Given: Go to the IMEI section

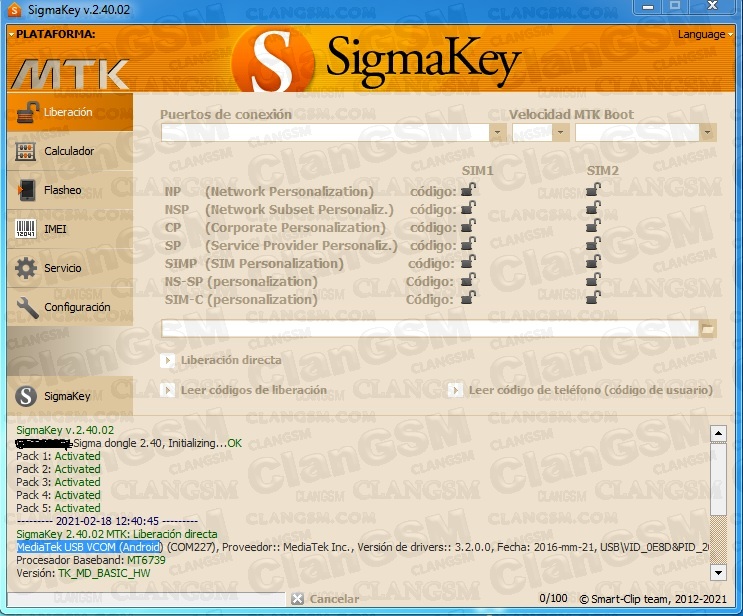Looking at the screenshot, I should 70,229.
